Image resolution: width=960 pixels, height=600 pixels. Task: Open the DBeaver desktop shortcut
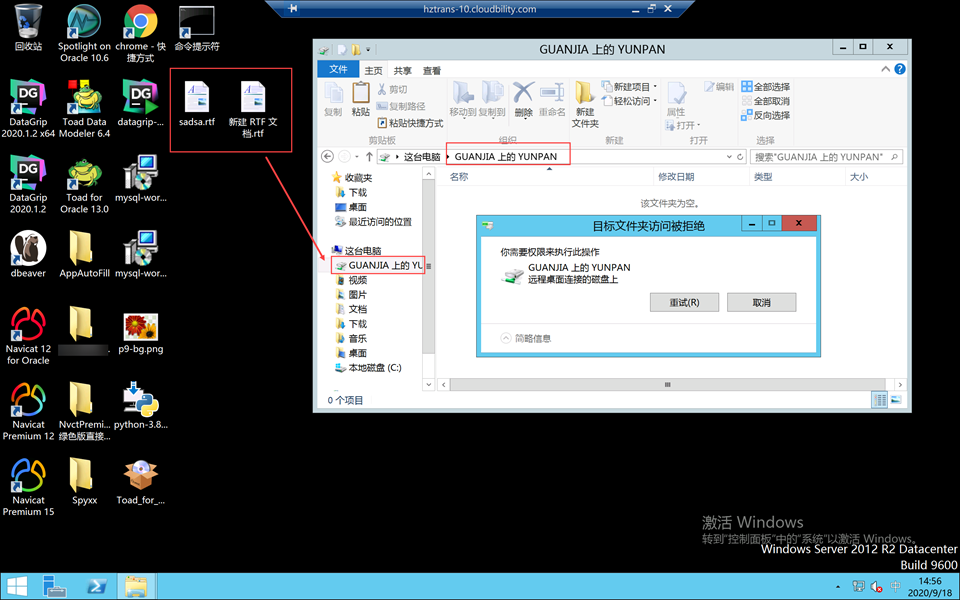28,250
